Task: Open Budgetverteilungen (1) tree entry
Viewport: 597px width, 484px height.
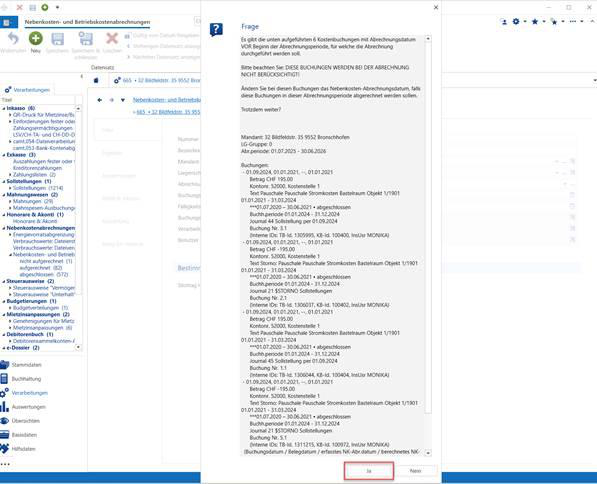Action: [x=41, y=308]
